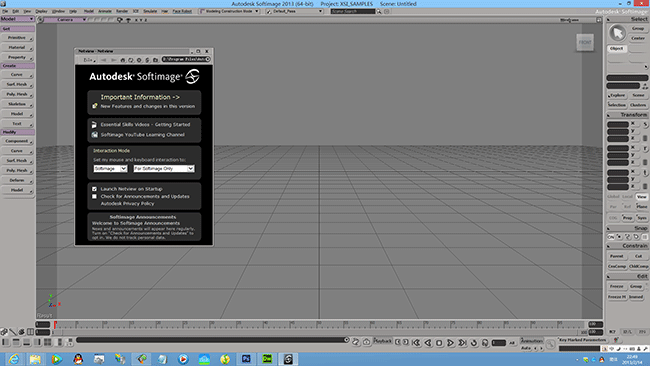Open Autodesk Privacy Policy link
Image resolution: width=650 pixels, height=366 pixels.
127,204
